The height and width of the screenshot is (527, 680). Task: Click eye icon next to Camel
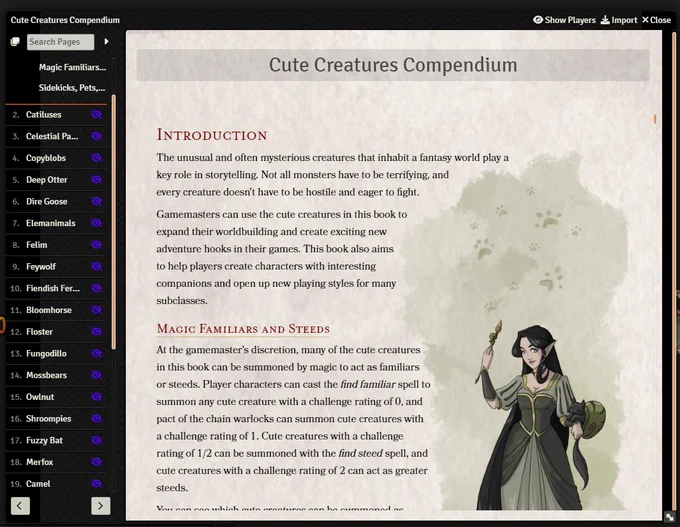pyautogui.click(x=96, y=484)
